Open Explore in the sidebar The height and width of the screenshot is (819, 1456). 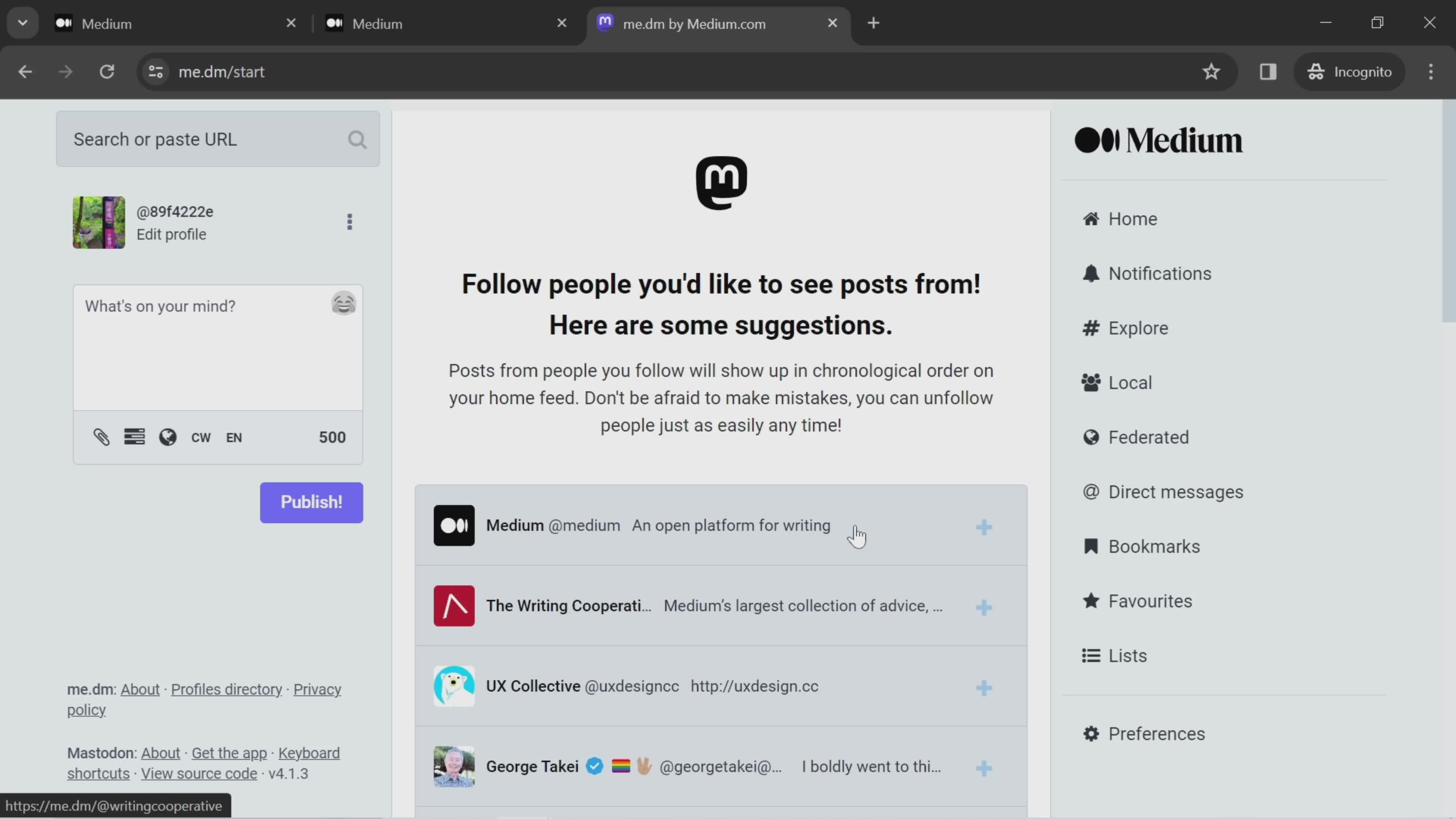pyautogui.click(x=1125, y=328)
